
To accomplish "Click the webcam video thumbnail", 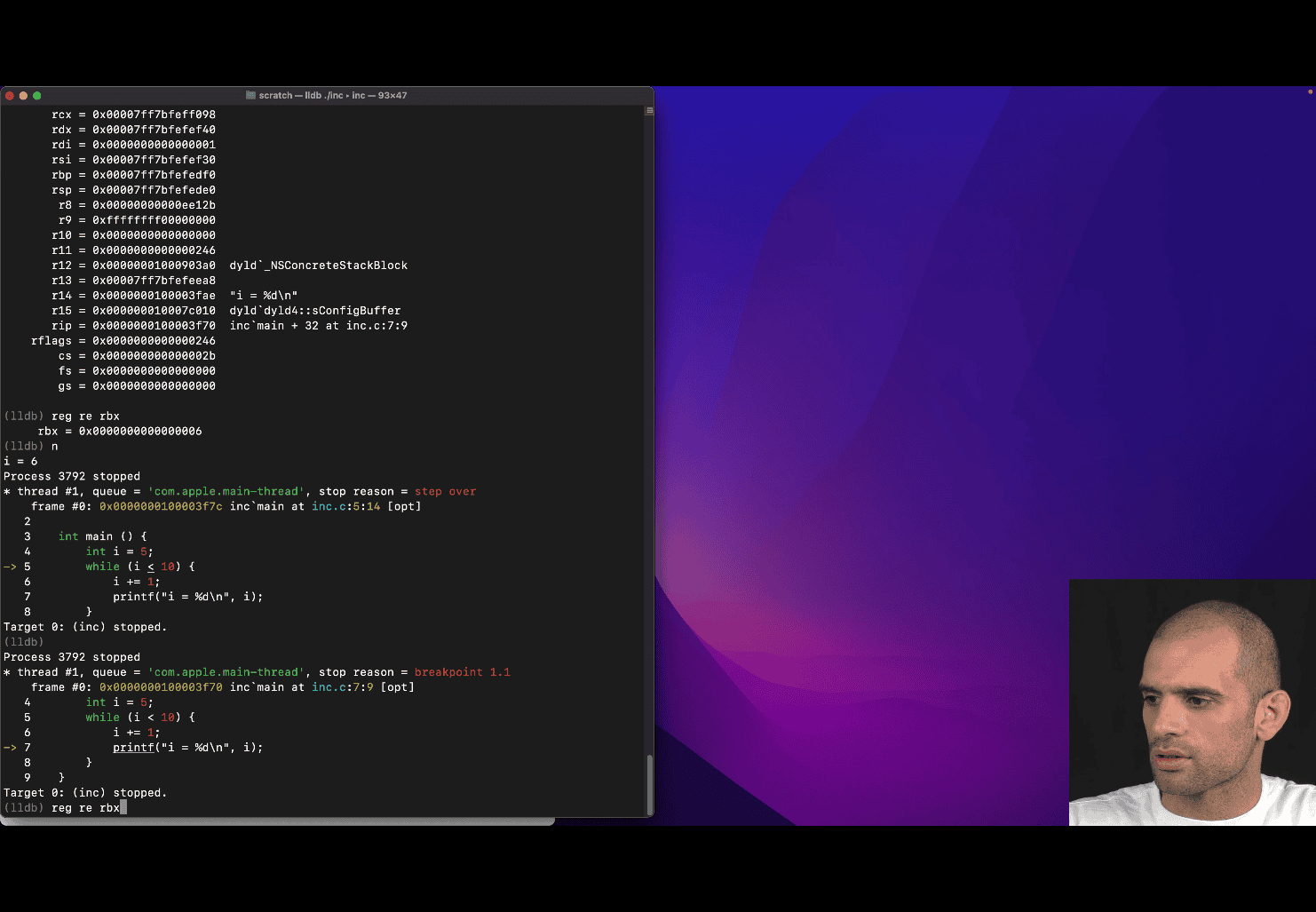I will 1192,702.
